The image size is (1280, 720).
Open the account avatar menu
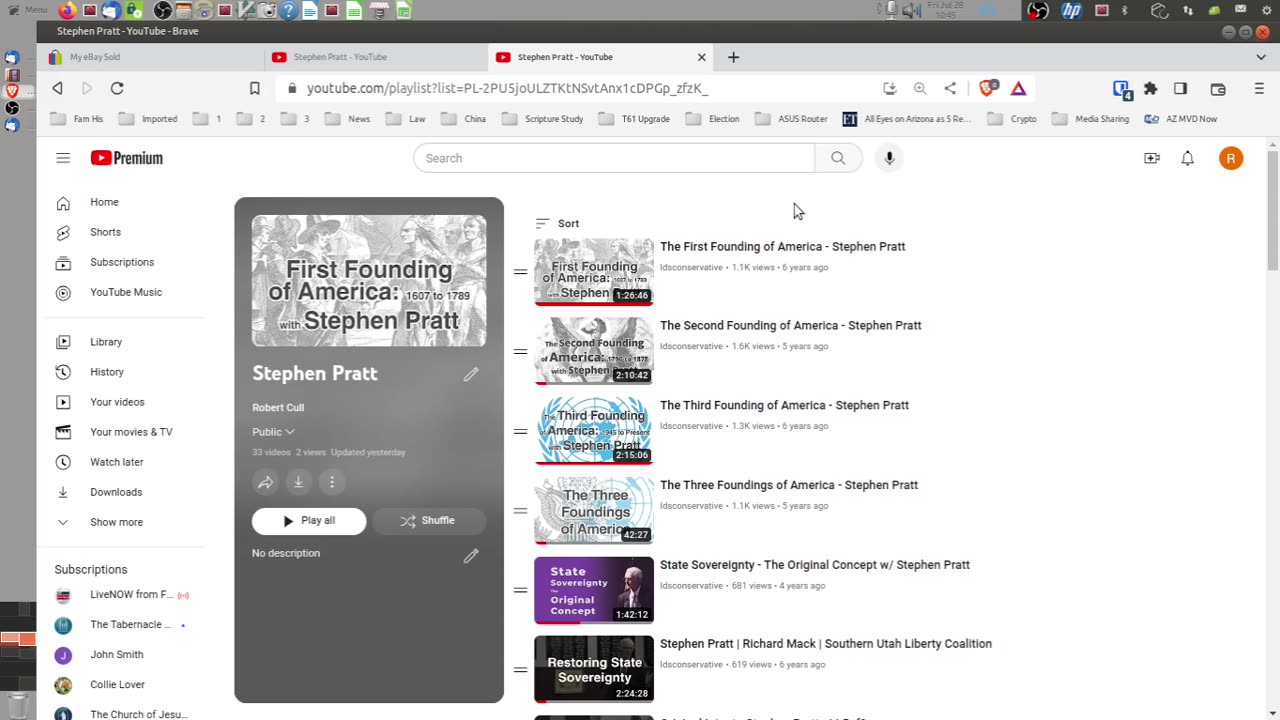(x=1231, y=158)
